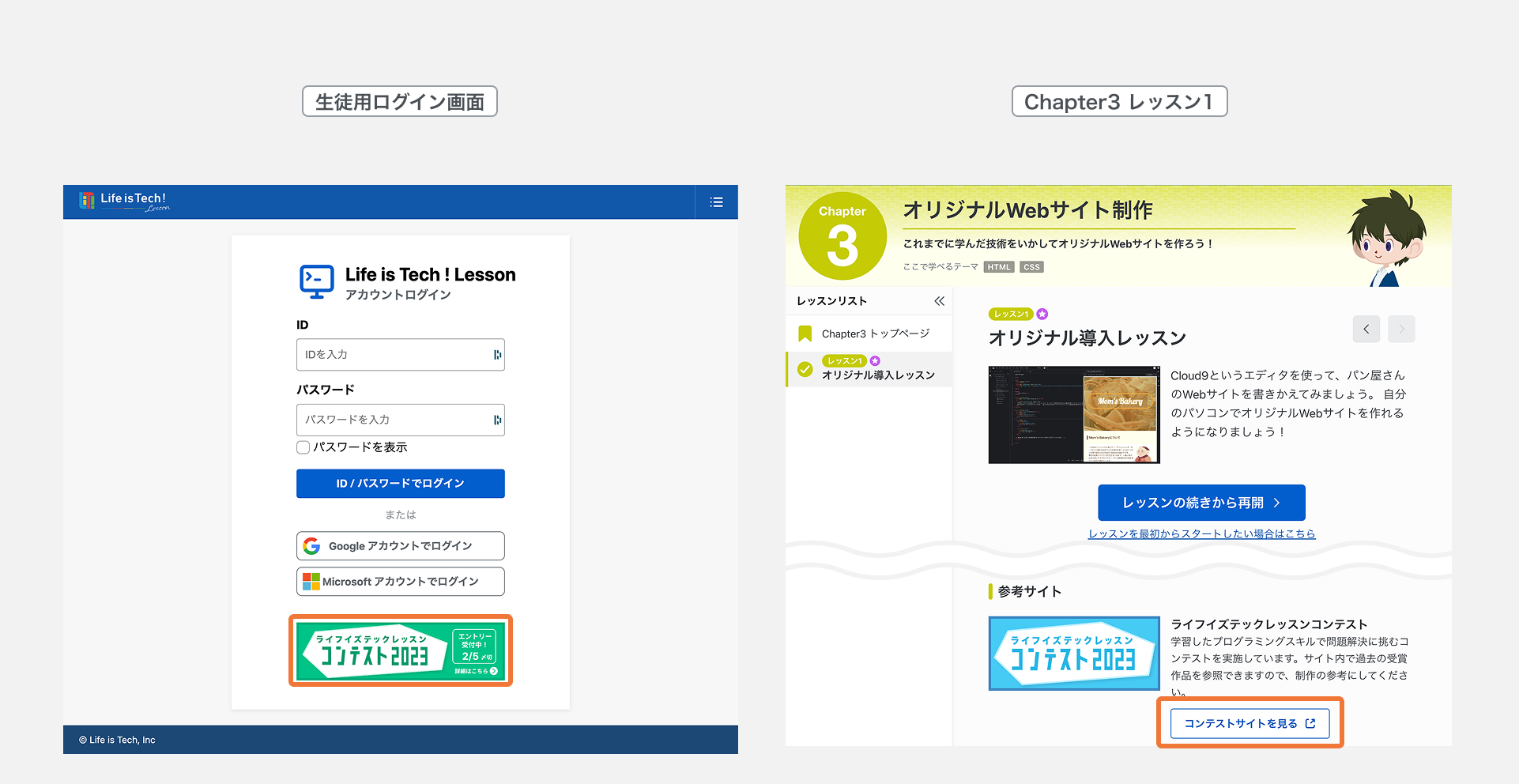Click the レッスン1 tag above the lesson title
This screenshot has height=784, width=1519.
1011,314
